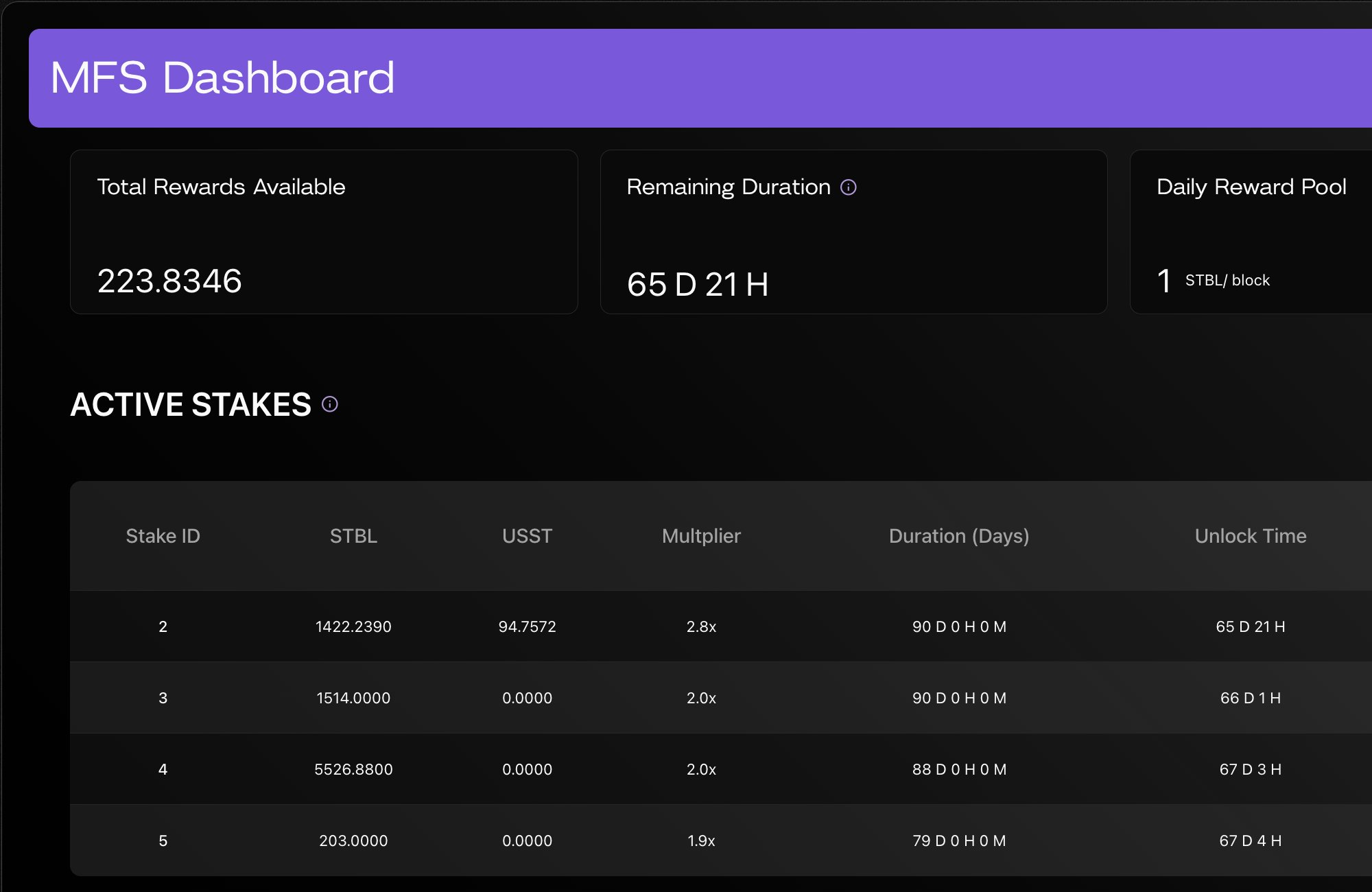Click unlock time 67 D 4 H
Screen dimensions: 1372x892
(1250, 841)
